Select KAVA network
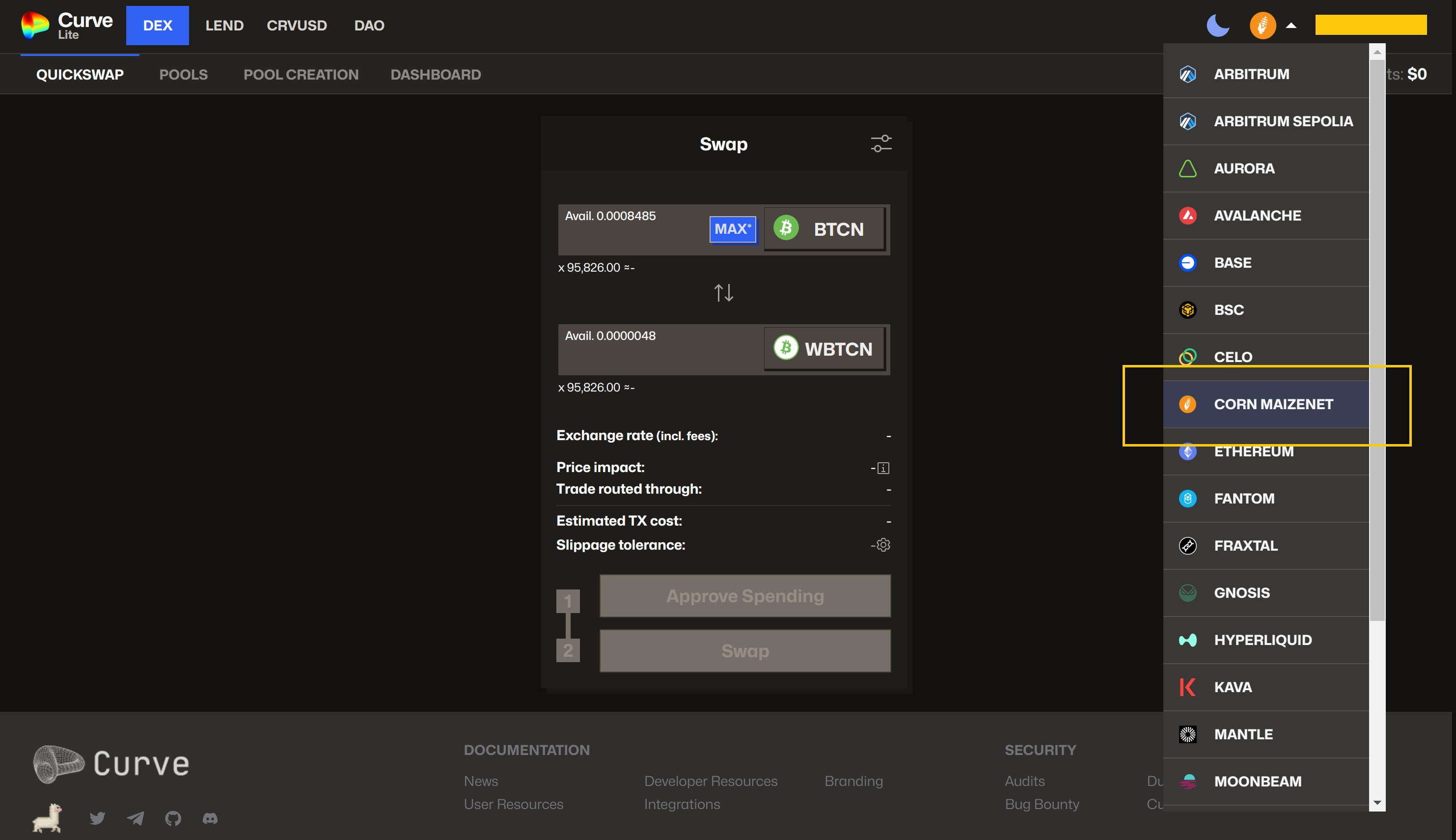Viewport: 1456px width, 840px height. point(1265,687)
